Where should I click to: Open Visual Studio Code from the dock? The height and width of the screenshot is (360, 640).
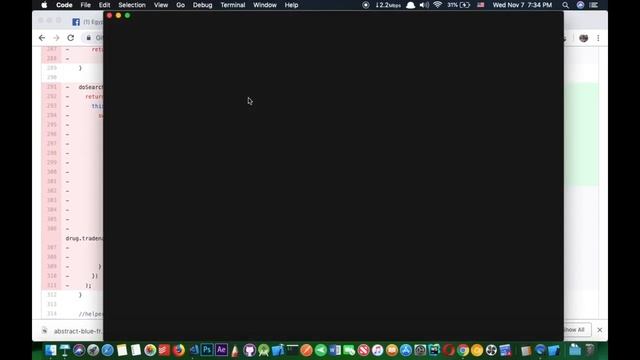pyautogui.click(x=193, y=350)
